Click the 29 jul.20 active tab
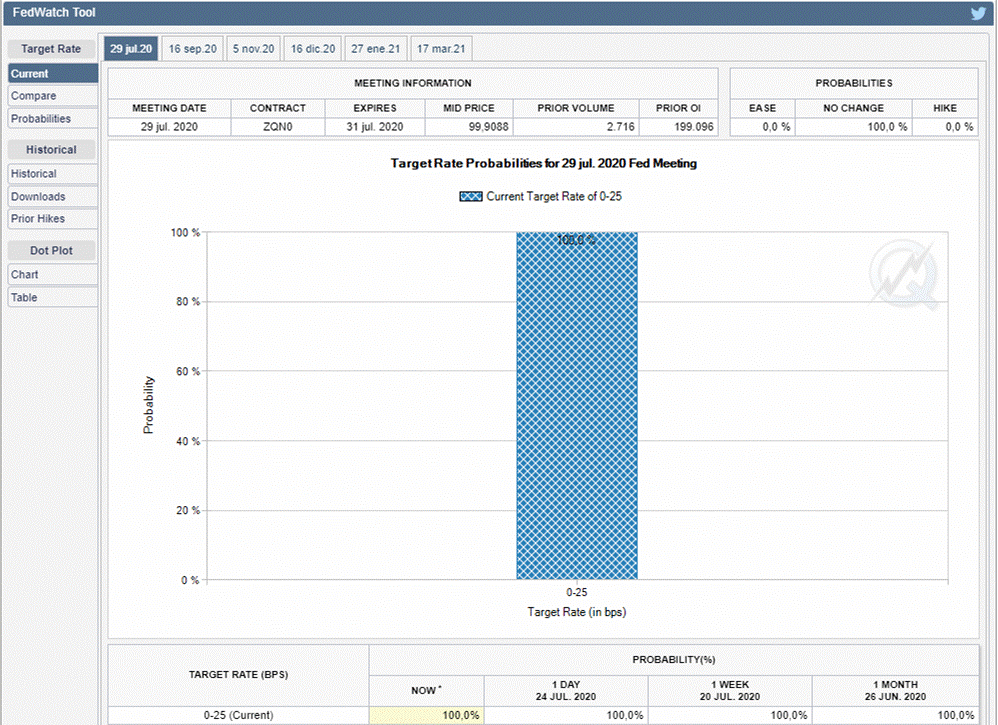This screenshot has height=725, width=998. tap(130, 48)
